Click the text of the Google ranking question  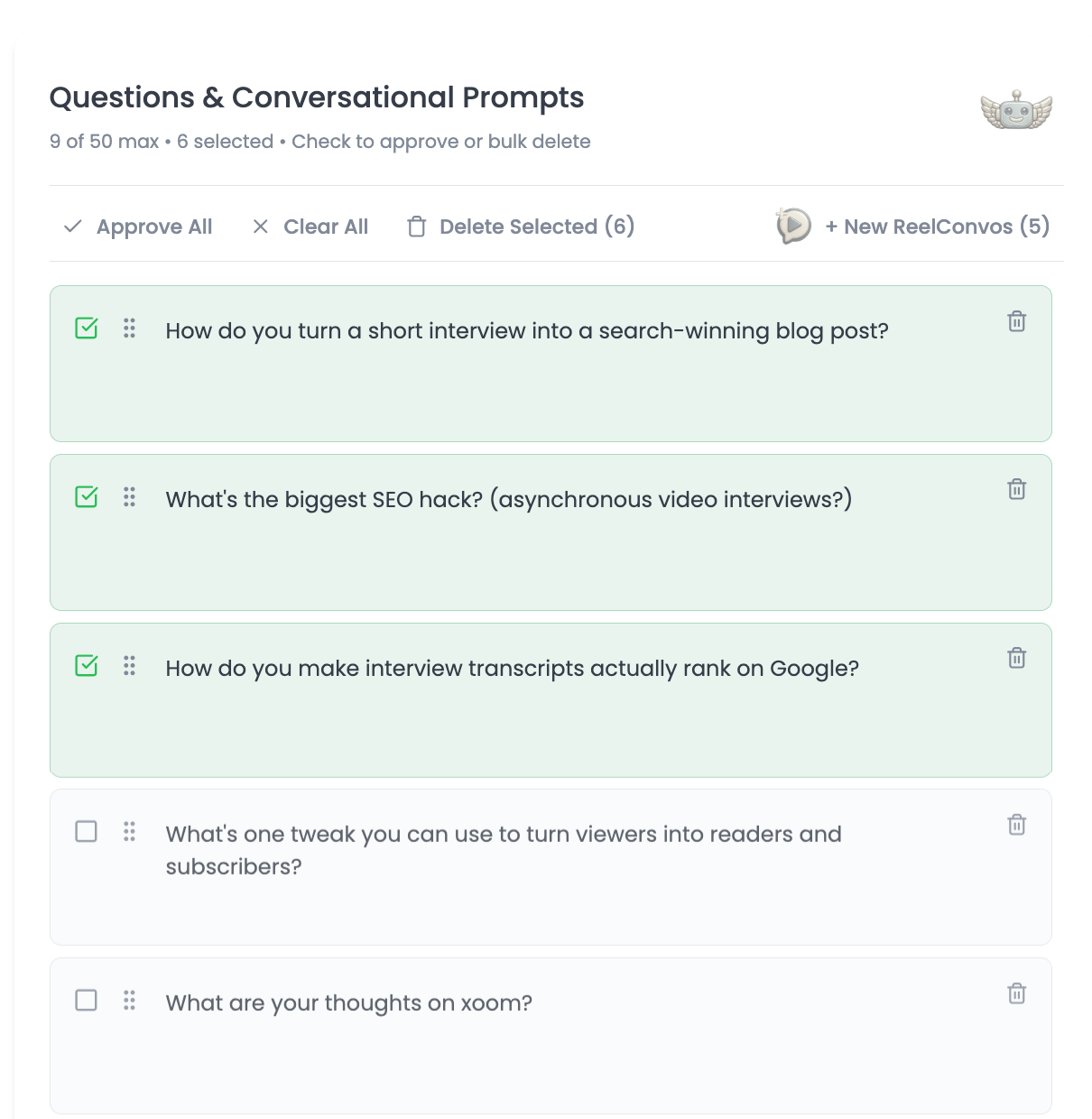512,669
